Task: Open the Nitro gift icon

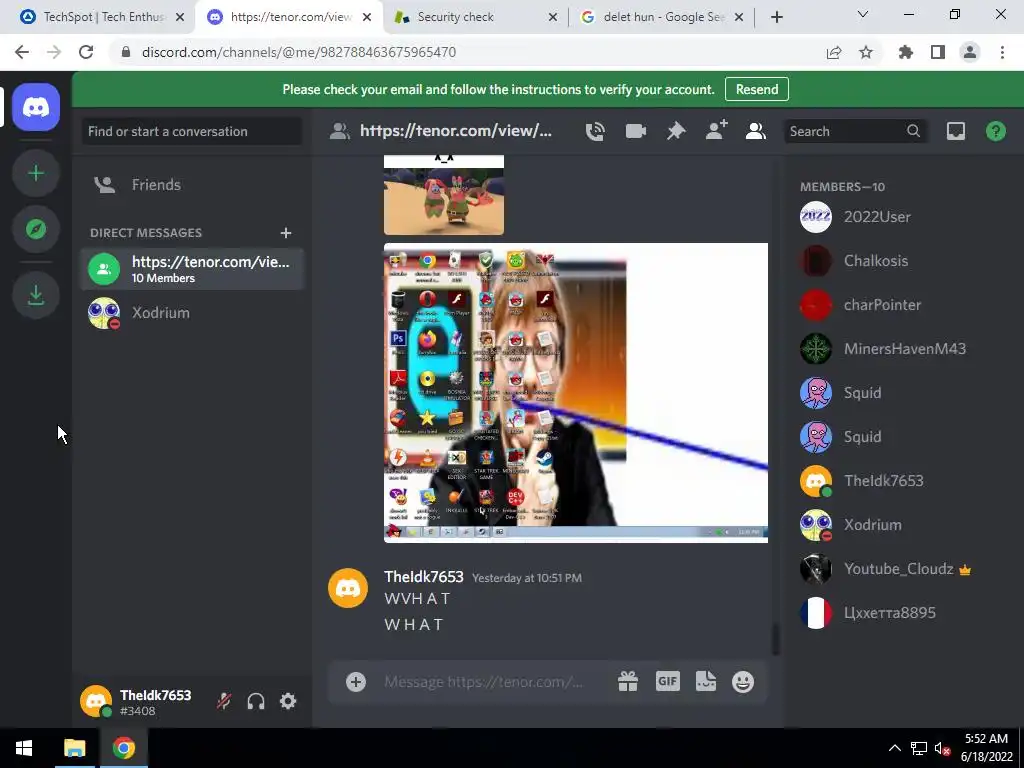Action: [x=628, y=682]
